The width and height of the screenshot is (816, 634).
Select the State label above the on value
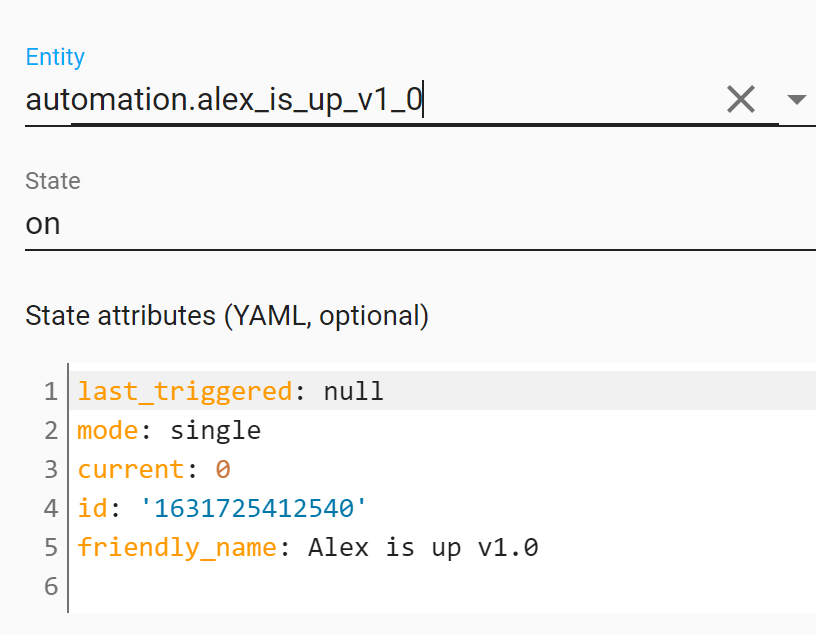tap(52, 181)
